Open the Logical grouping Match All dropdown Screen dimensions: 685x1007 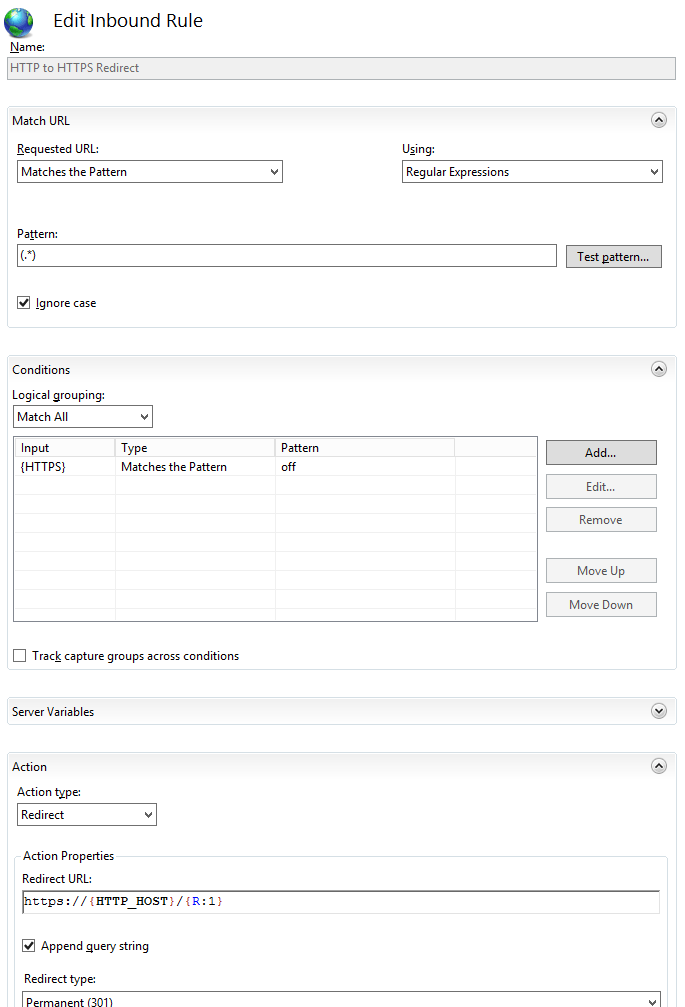[83, 417]
